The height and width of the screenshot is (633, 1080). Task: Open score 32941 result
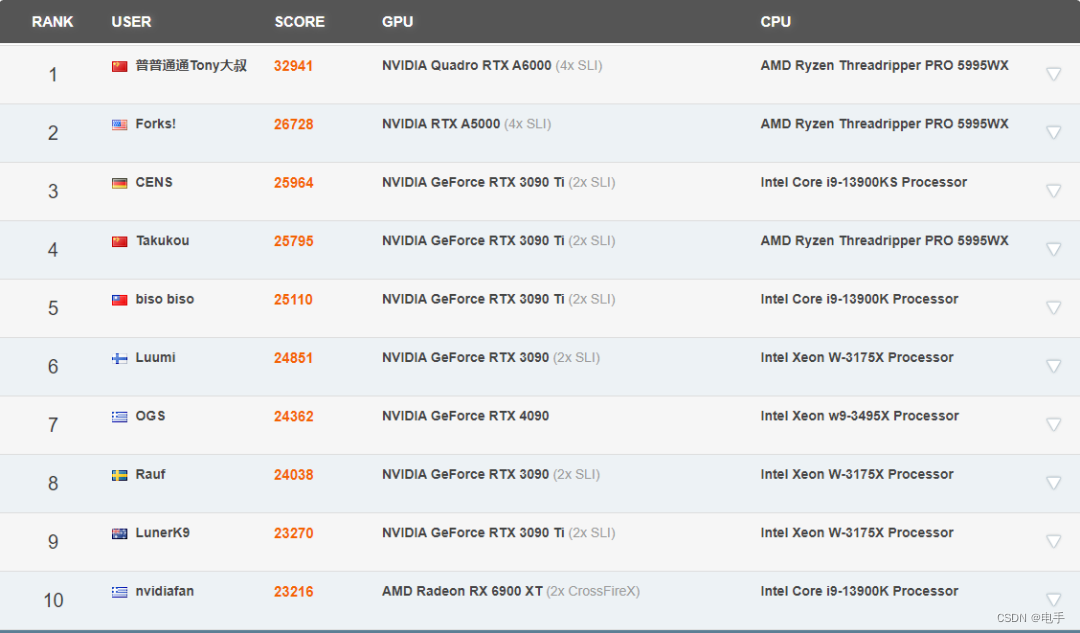pos(293,66)
